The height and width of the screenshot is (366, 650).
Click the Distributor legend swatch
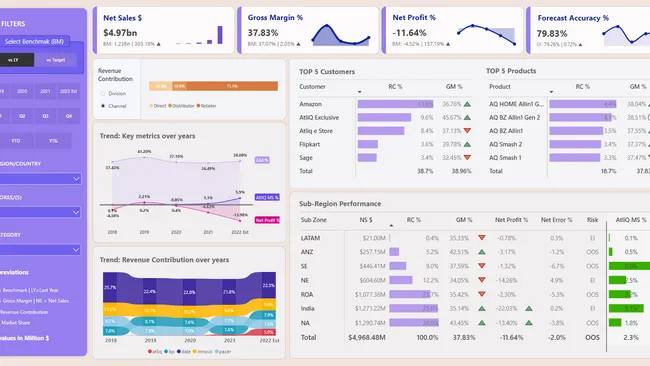[x=170, y=106]
